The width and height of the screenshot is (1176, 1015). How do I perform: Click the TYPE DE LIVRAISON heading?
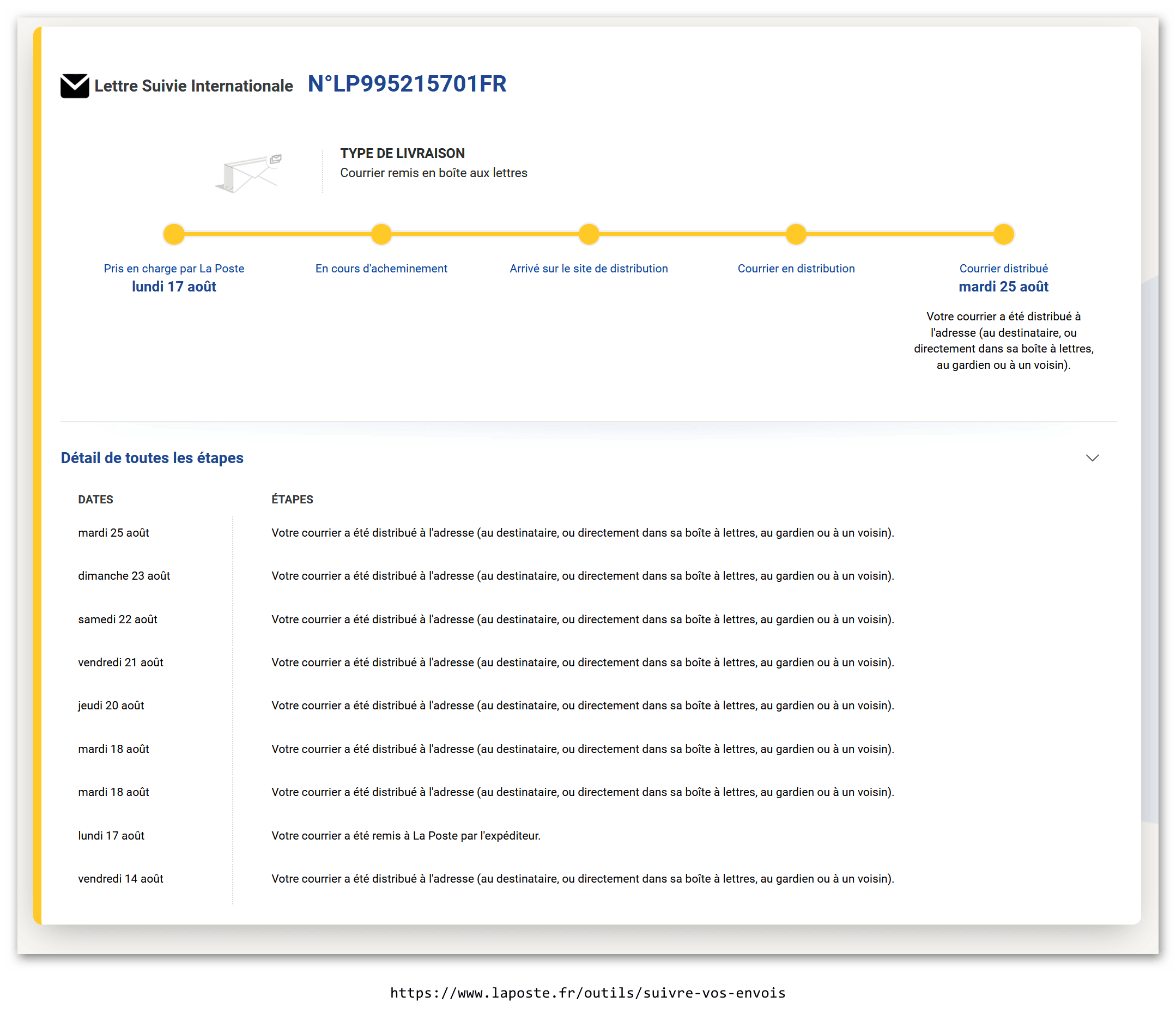point(402,153)
